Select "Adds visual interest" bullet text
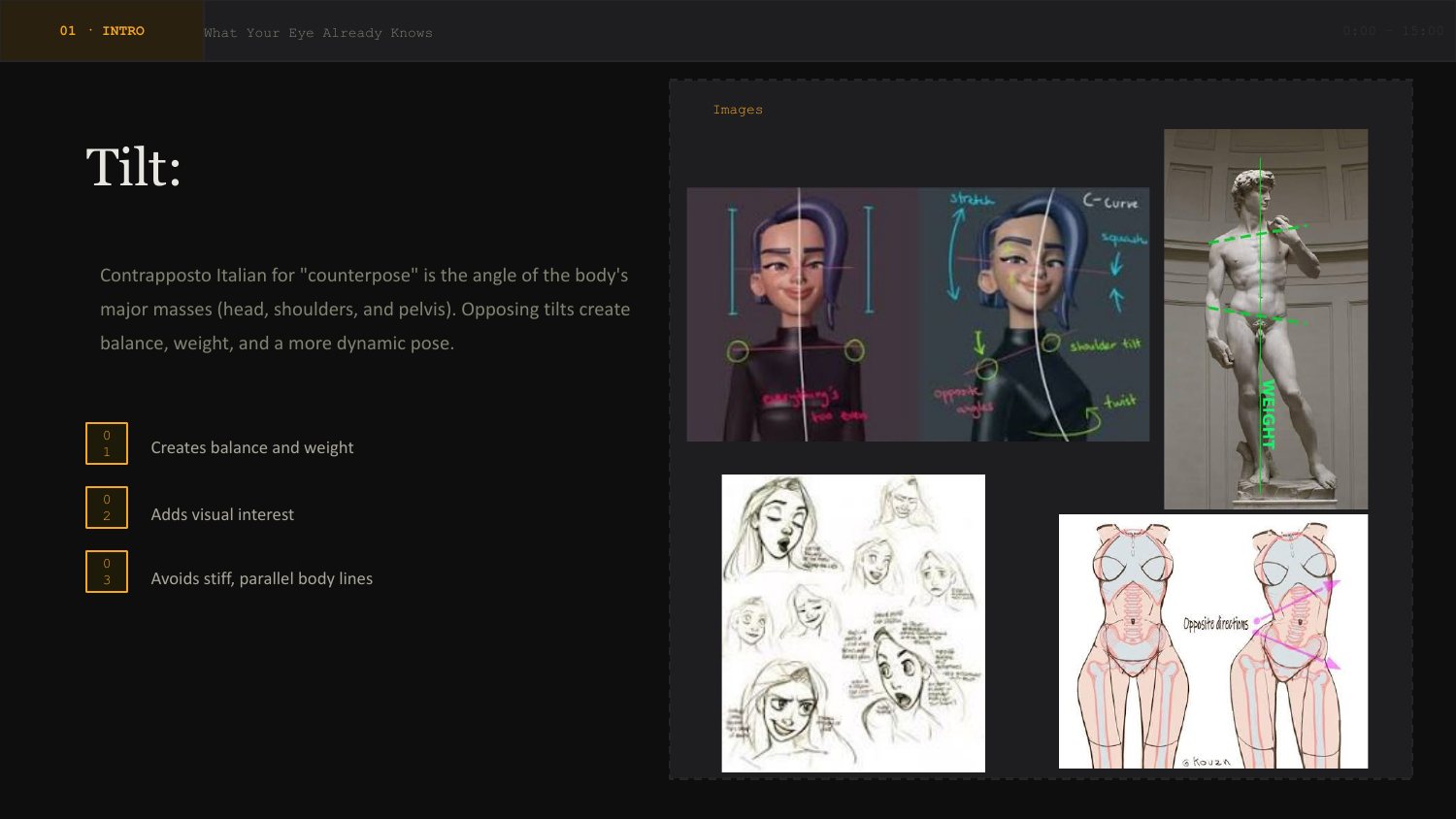Image resolution: width=1456 pixels, height=819 pixels. click(x=222, y=514)
